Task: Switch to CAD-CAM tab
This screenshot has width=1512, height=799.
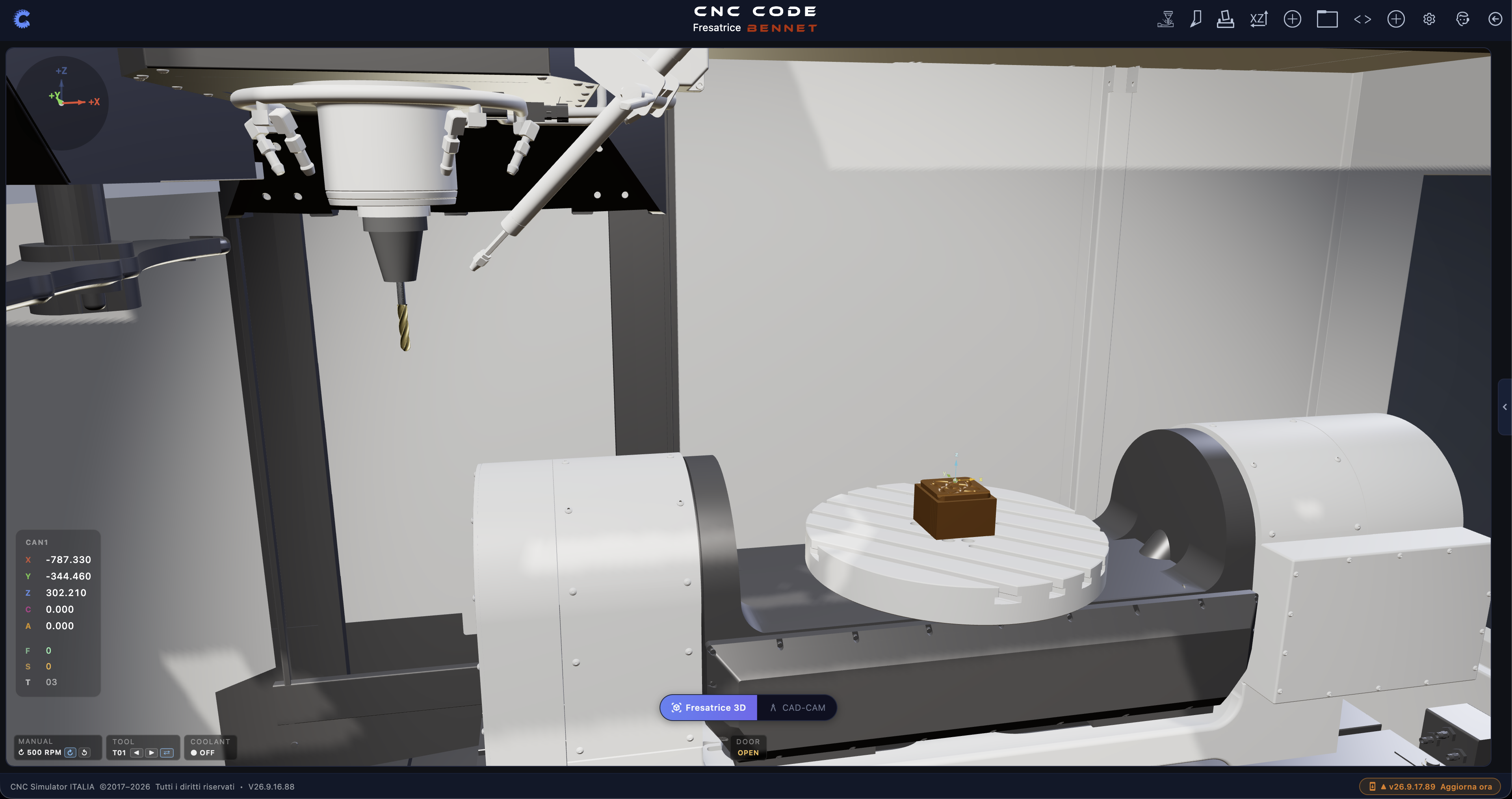Action: 797,708
